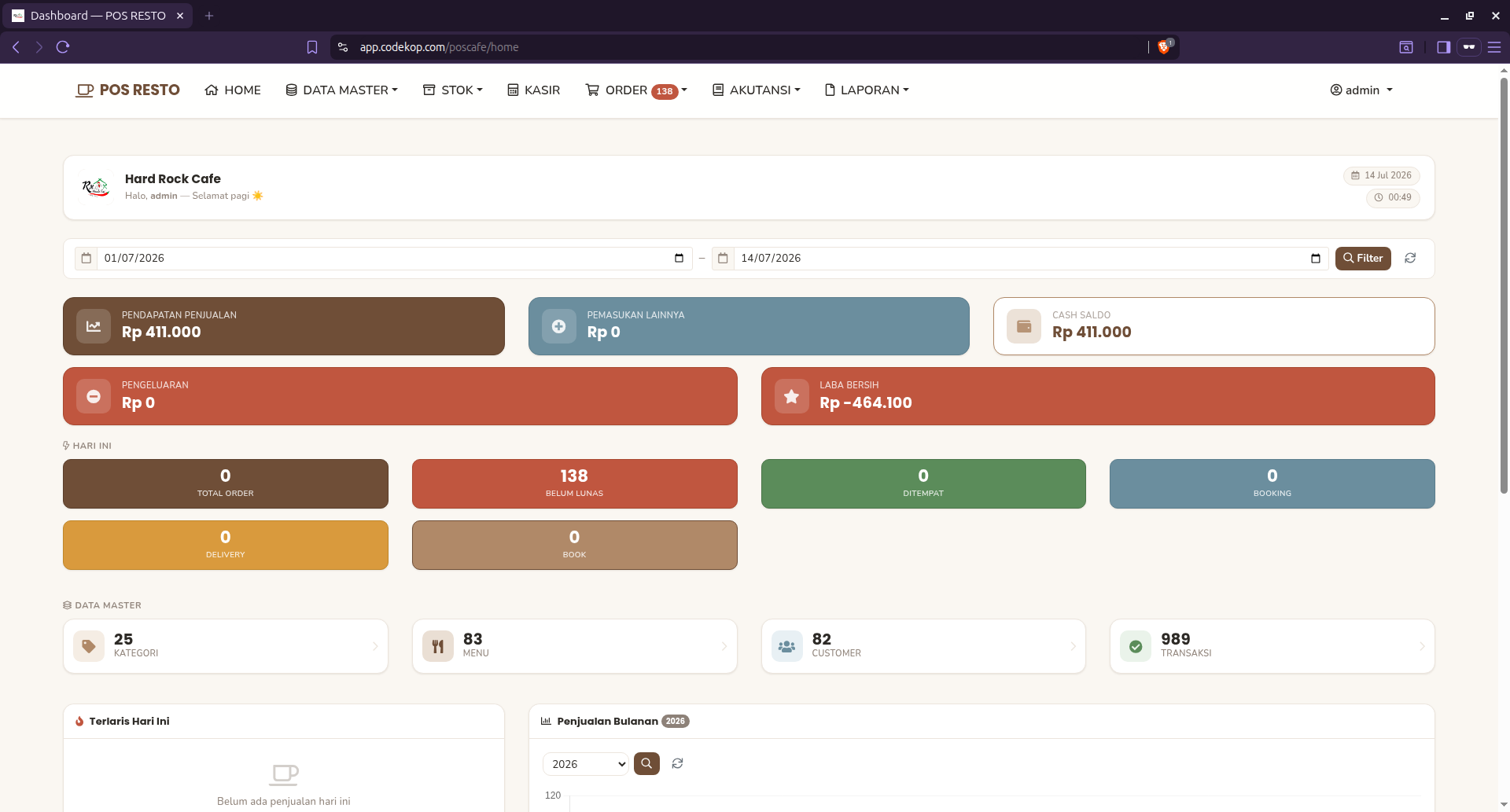The width and height of the screenshot is (1510, 812).
Task: Expand the LAPORAN menu
Action: tap(867, 90)
